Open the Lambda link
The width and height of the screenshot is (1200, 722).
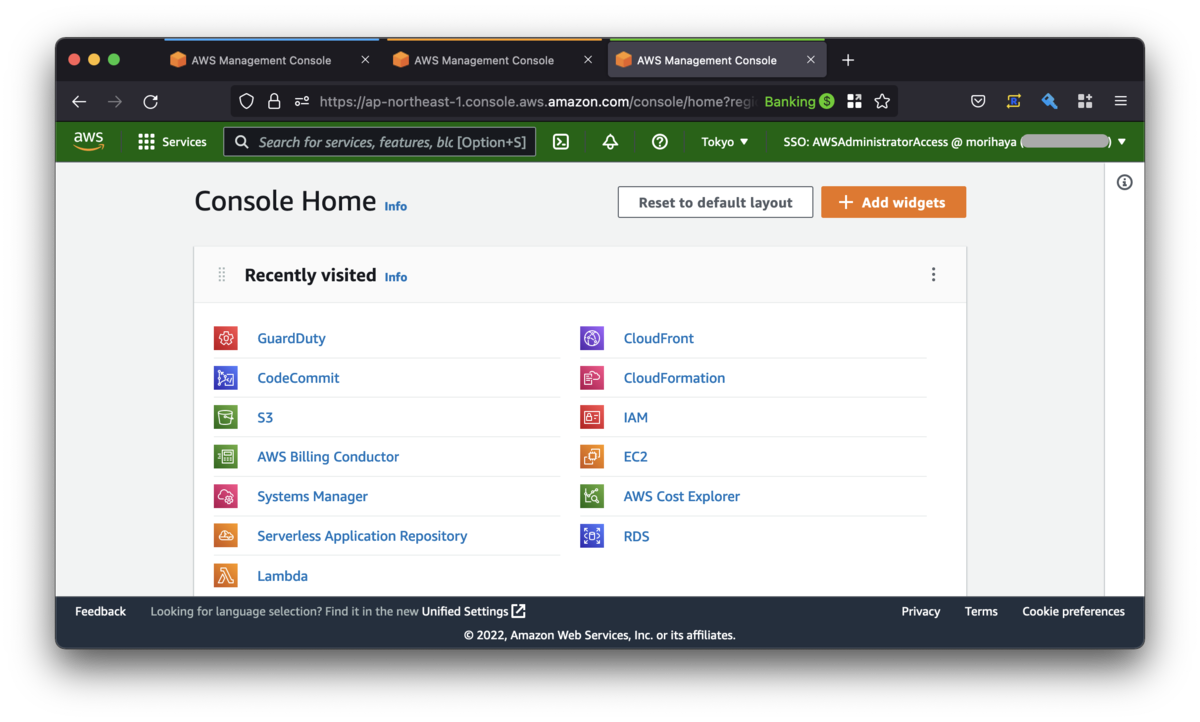[282, 576]
